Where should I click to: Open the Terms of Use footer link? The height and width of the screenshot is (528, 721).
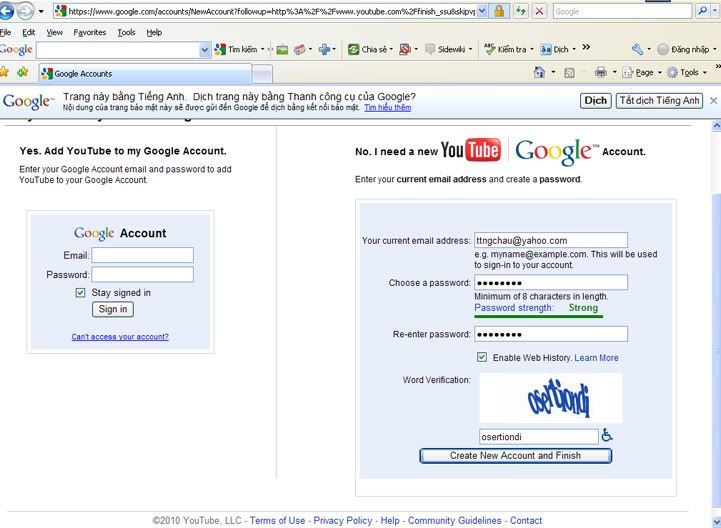coord(277,520)
